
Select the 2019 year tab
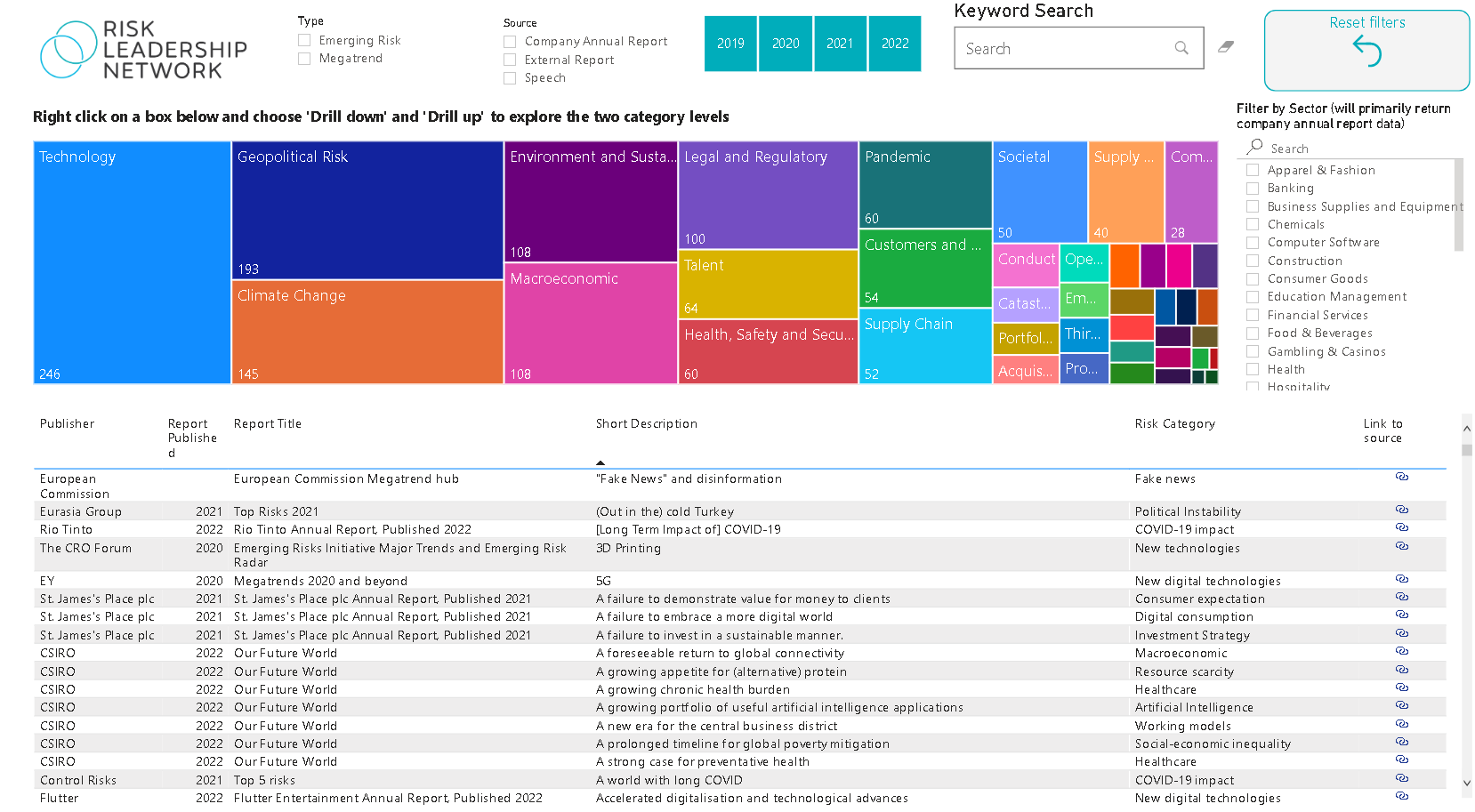[730, 43]
